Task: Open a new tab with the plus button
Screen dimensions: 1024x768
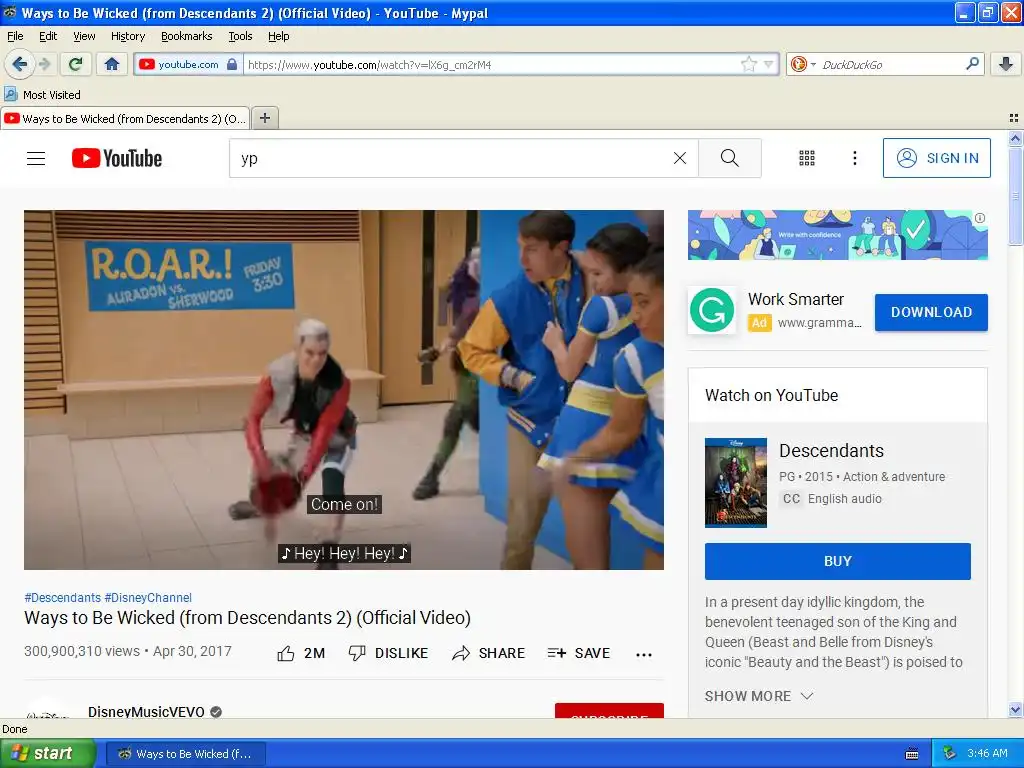Action: (x=264, y=118)
